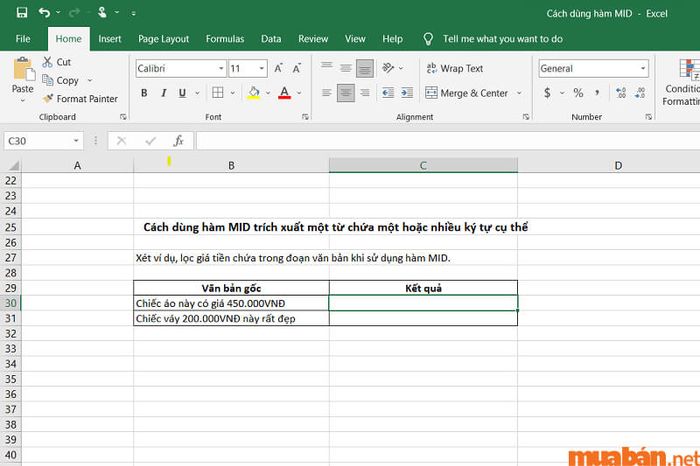Click Increase Decimal icon
The height and width of the screenshot is (466, 700).
click(621, 93)
